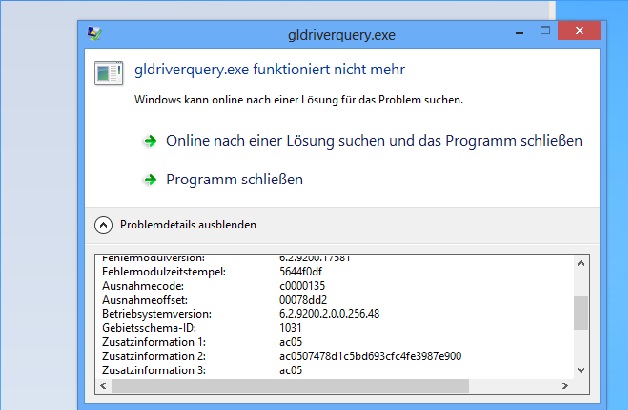Select Fehlermodulzeitstempel value 5644f0df

tap(300, 272)
